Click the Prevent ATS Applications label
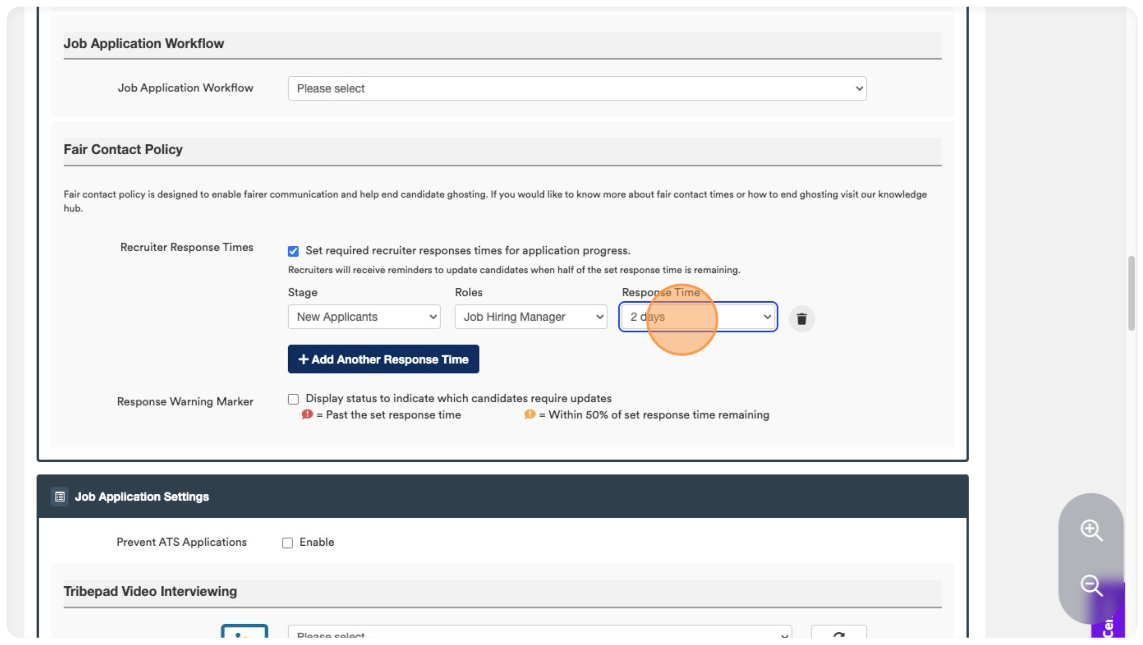 click(x=182, y=542)
